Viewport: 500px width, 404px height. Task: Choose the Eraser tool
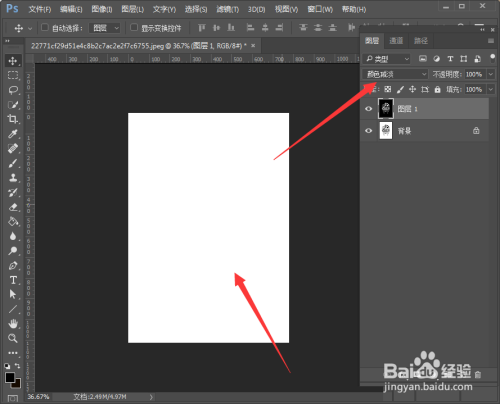click(13, 207)
